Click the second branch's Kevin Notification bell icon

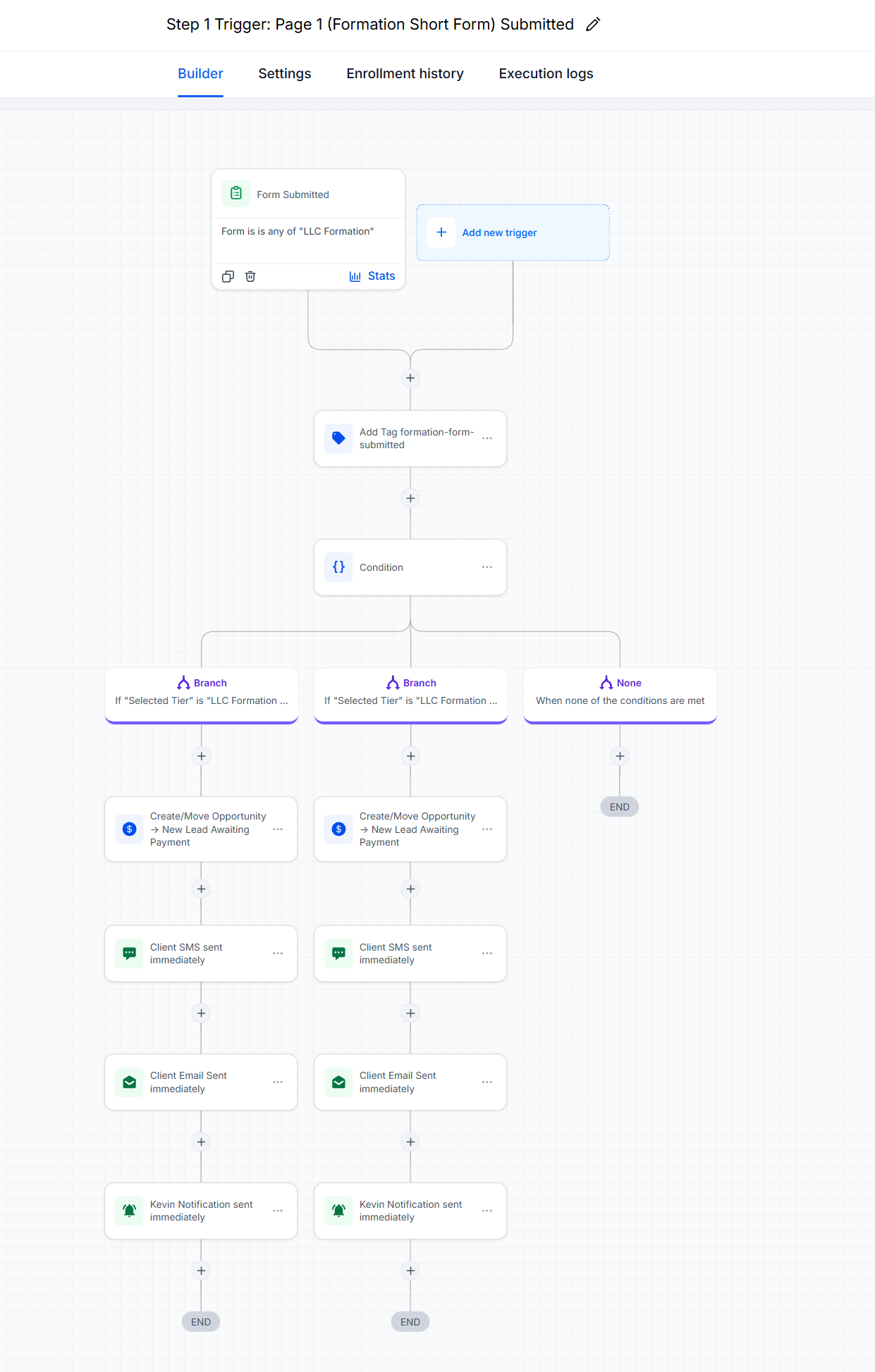[x=338, y=1211]
